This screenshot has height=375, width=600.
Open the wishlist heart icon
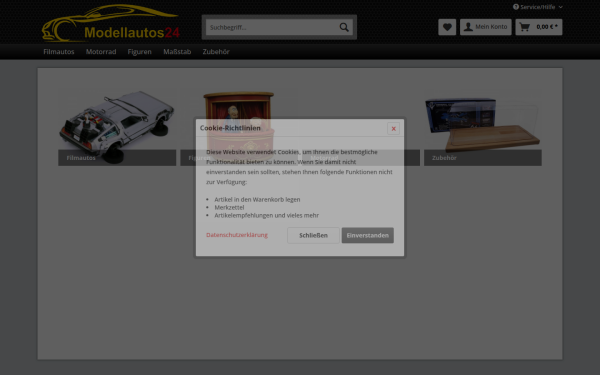pos(447,27)
